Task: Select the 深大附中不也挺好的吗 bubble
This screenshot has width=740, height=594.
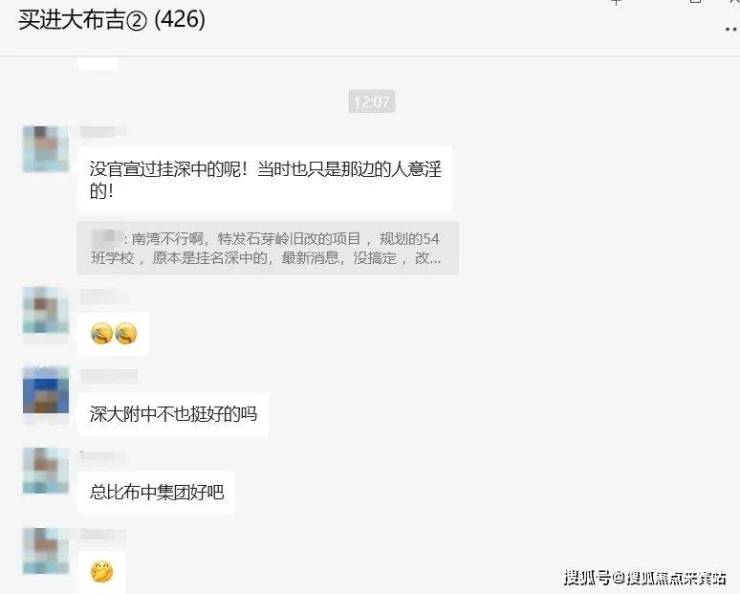Action: [x=173, y=414]
